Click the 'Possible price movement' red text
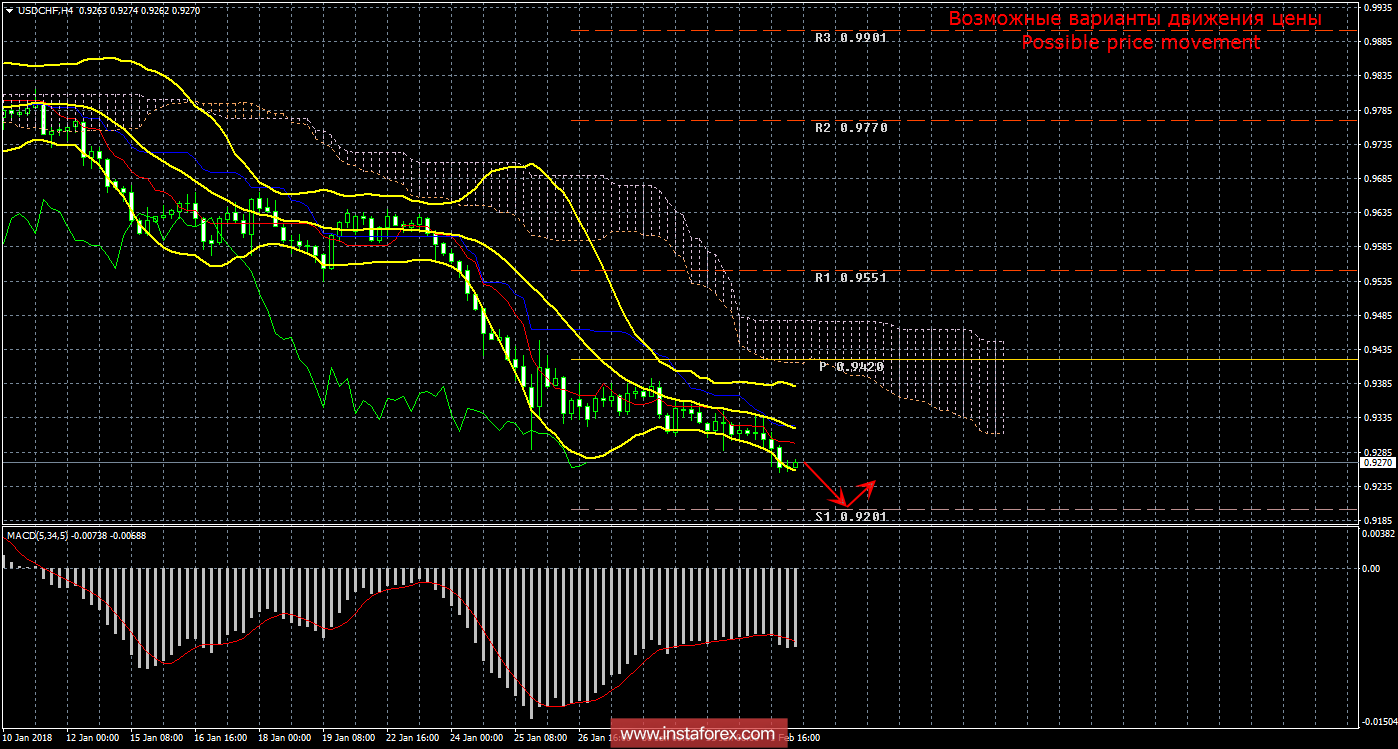This screenshot has height=749, width=1398. point(1140,43)
